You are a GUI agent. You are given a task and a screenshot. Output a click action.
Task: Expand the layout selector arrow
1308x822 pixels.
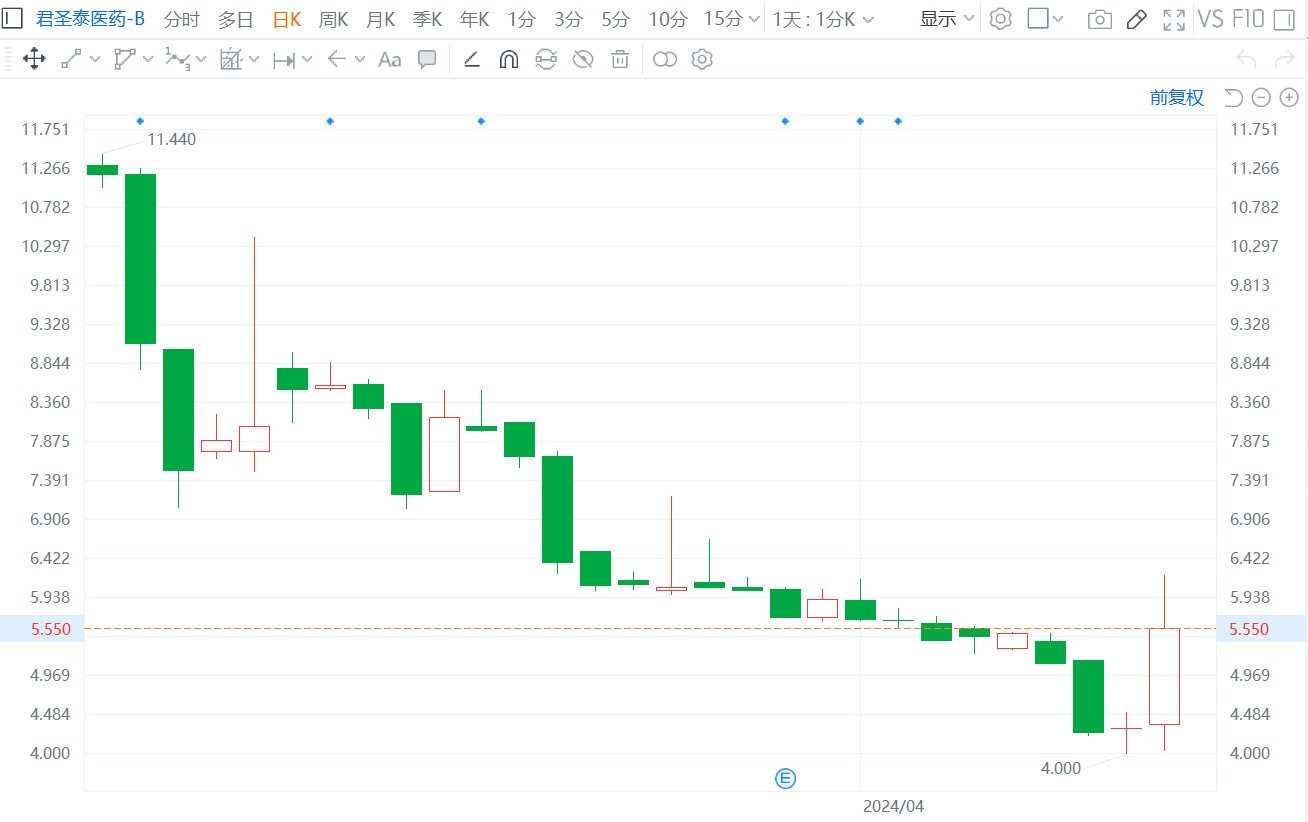(x=1059, y=19)
